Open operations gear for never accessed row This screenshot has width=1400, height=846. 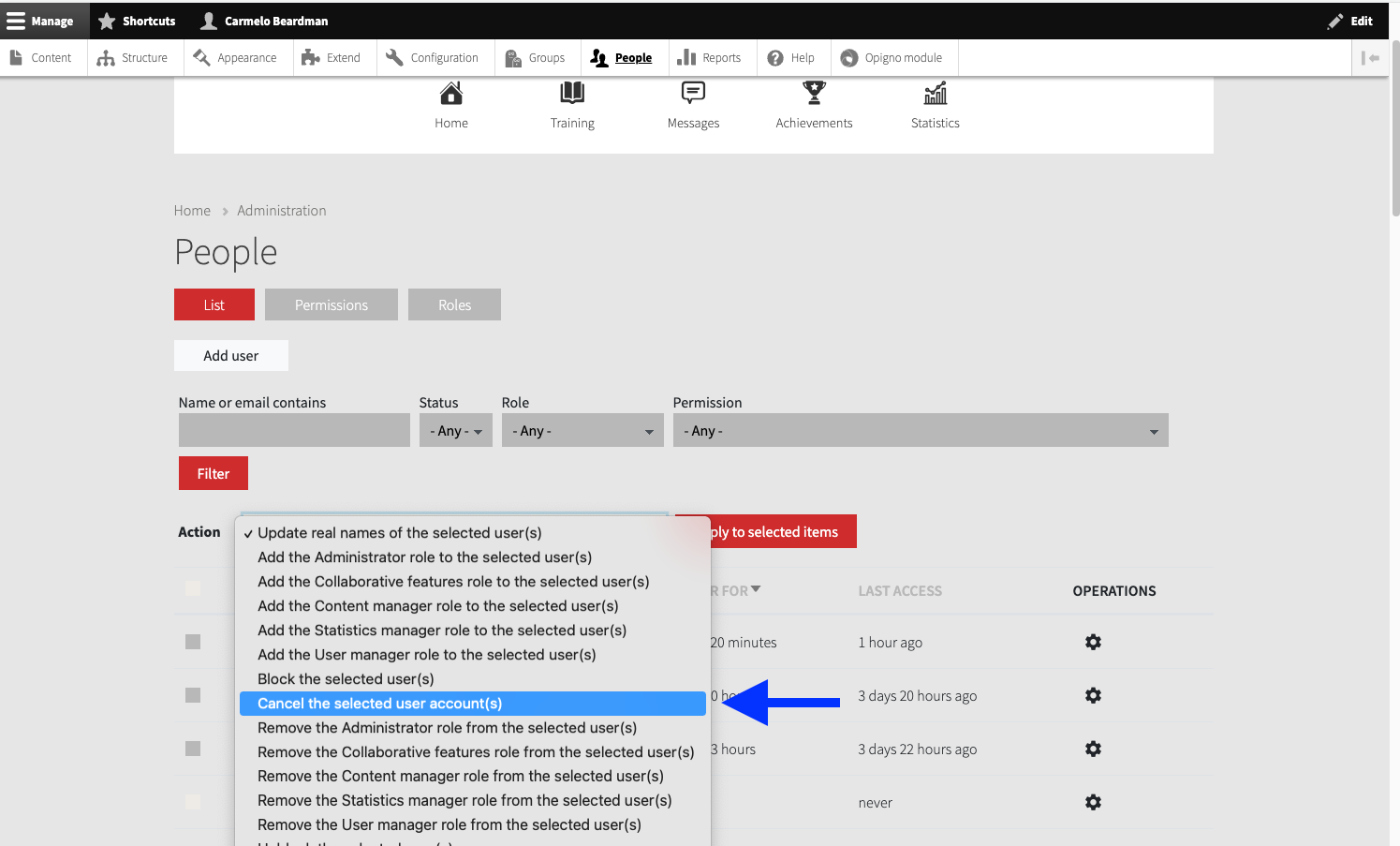coord(1093,802)
